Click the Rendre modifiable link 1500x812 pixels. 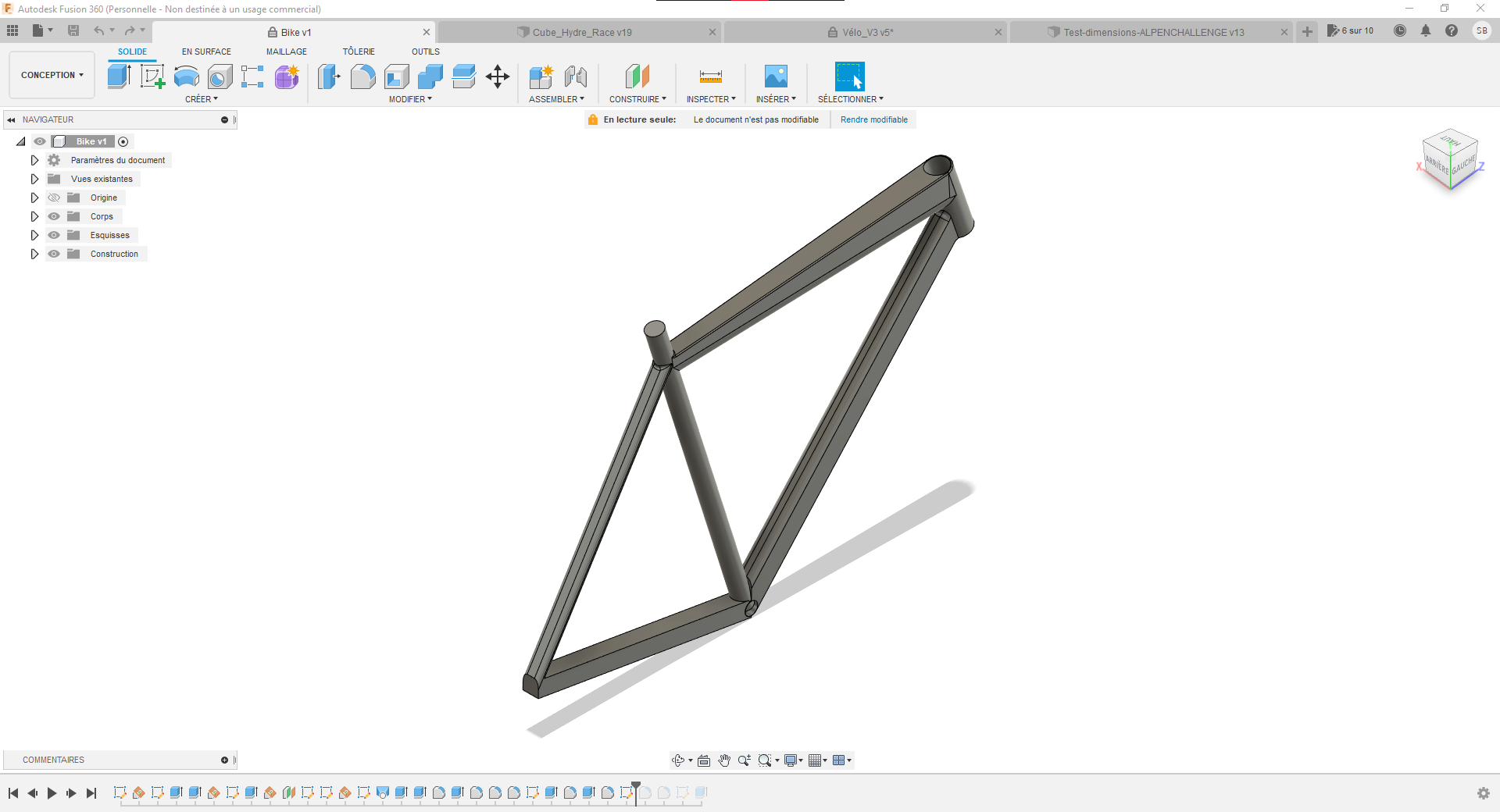(873, 119)
